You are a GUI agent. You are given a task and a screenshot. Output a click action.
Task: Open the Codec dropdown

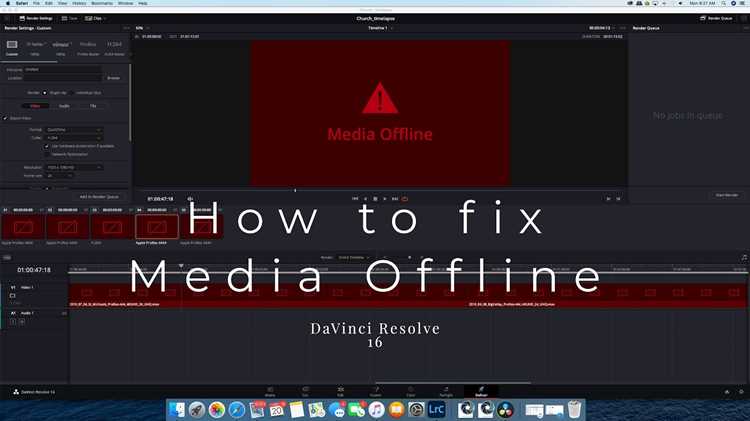(74, 138)
